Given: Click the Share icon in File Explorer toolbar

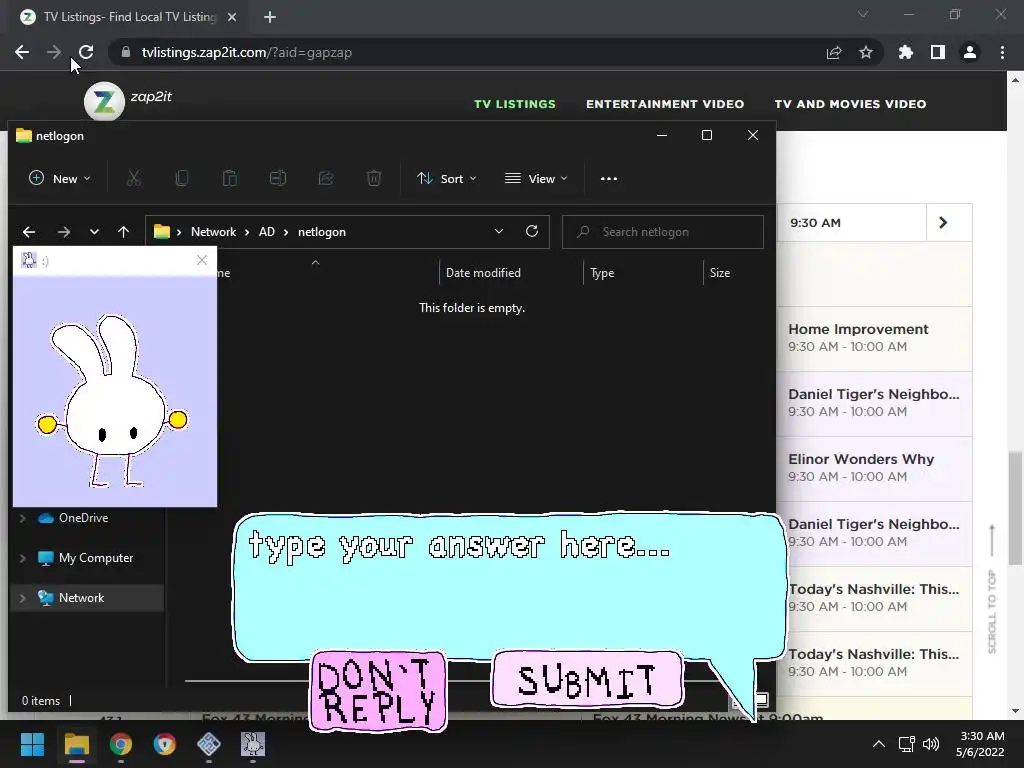Looking at the screenshot, I should (x=326, y=178).
